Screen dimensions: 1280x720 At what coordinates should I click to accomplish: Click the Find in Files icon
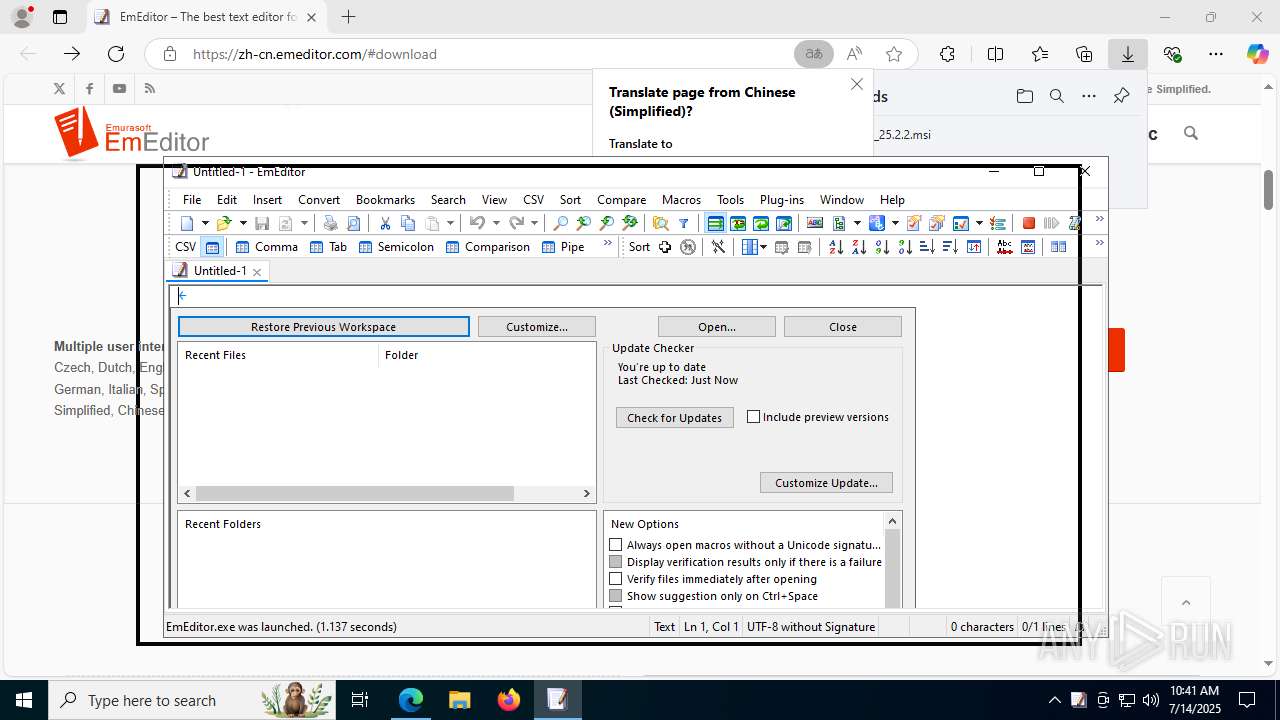(x=660, y=223)
